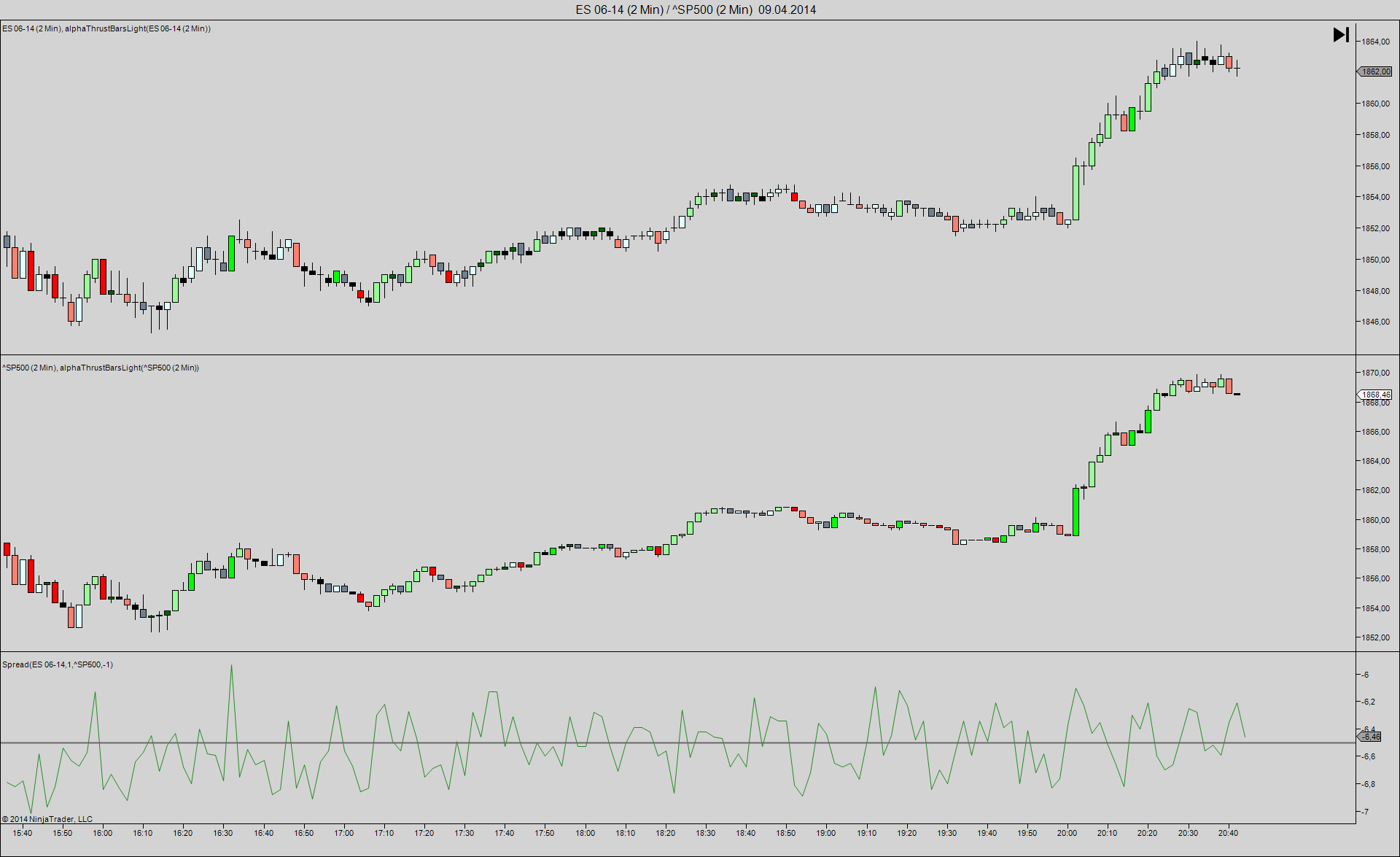The image size is (1400, 857).
Task: Click the 17:20 time axis label
Action: point(424,833)
